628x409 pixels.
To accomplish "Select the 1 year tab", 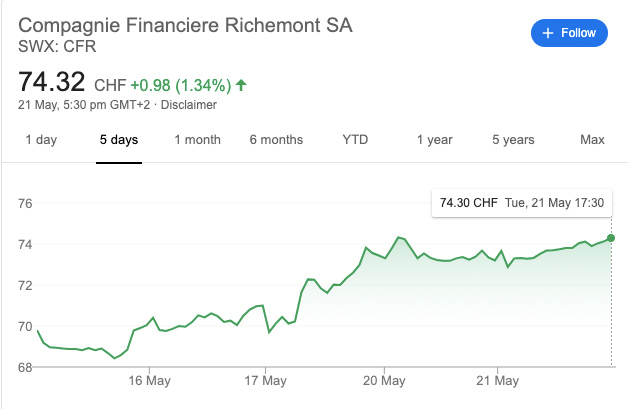I will click(434, 140).
